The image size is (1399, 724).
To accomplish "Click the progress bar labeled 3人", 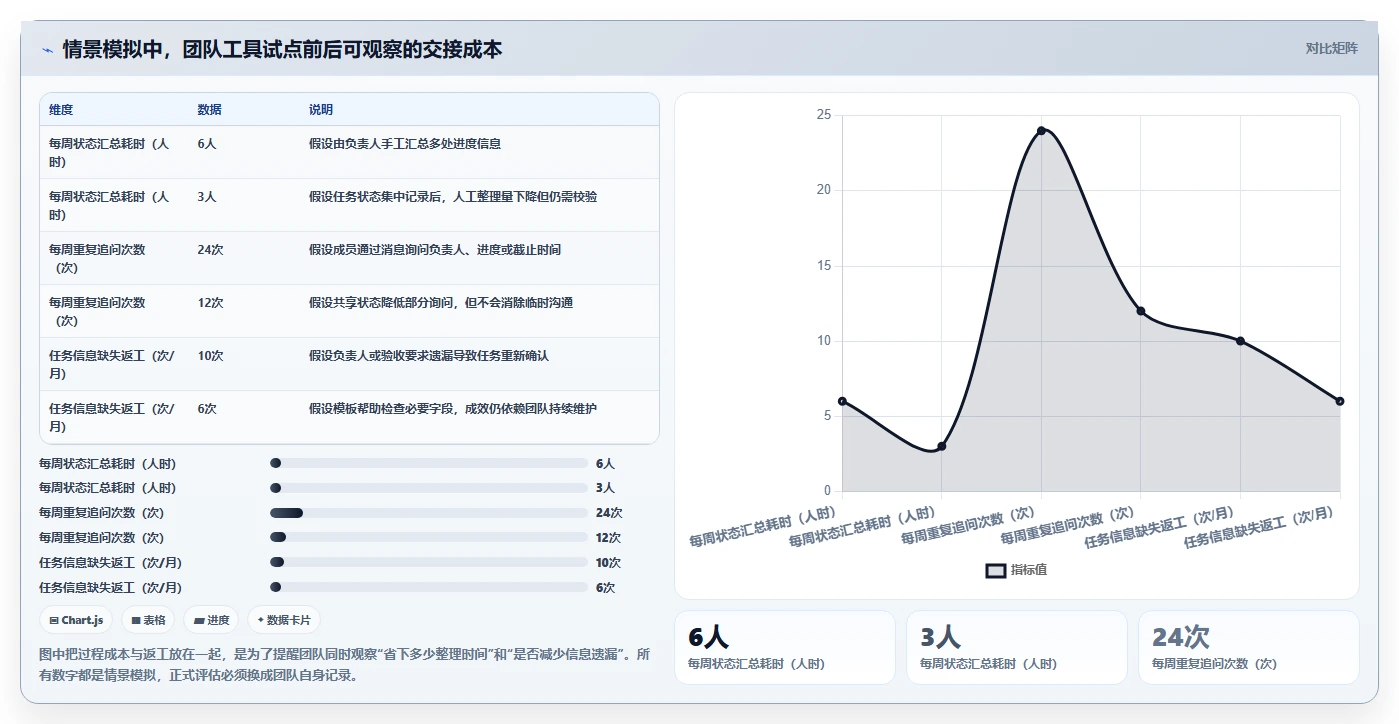I will coord(429,488).
